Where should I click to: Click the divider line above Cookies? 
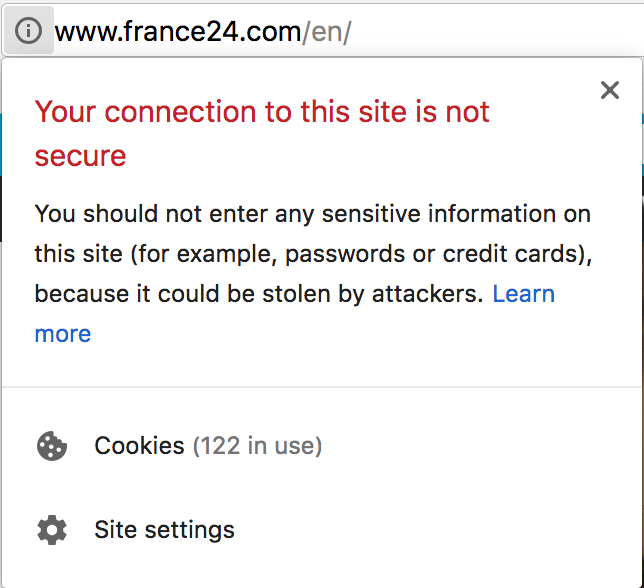tap(322, 386)
